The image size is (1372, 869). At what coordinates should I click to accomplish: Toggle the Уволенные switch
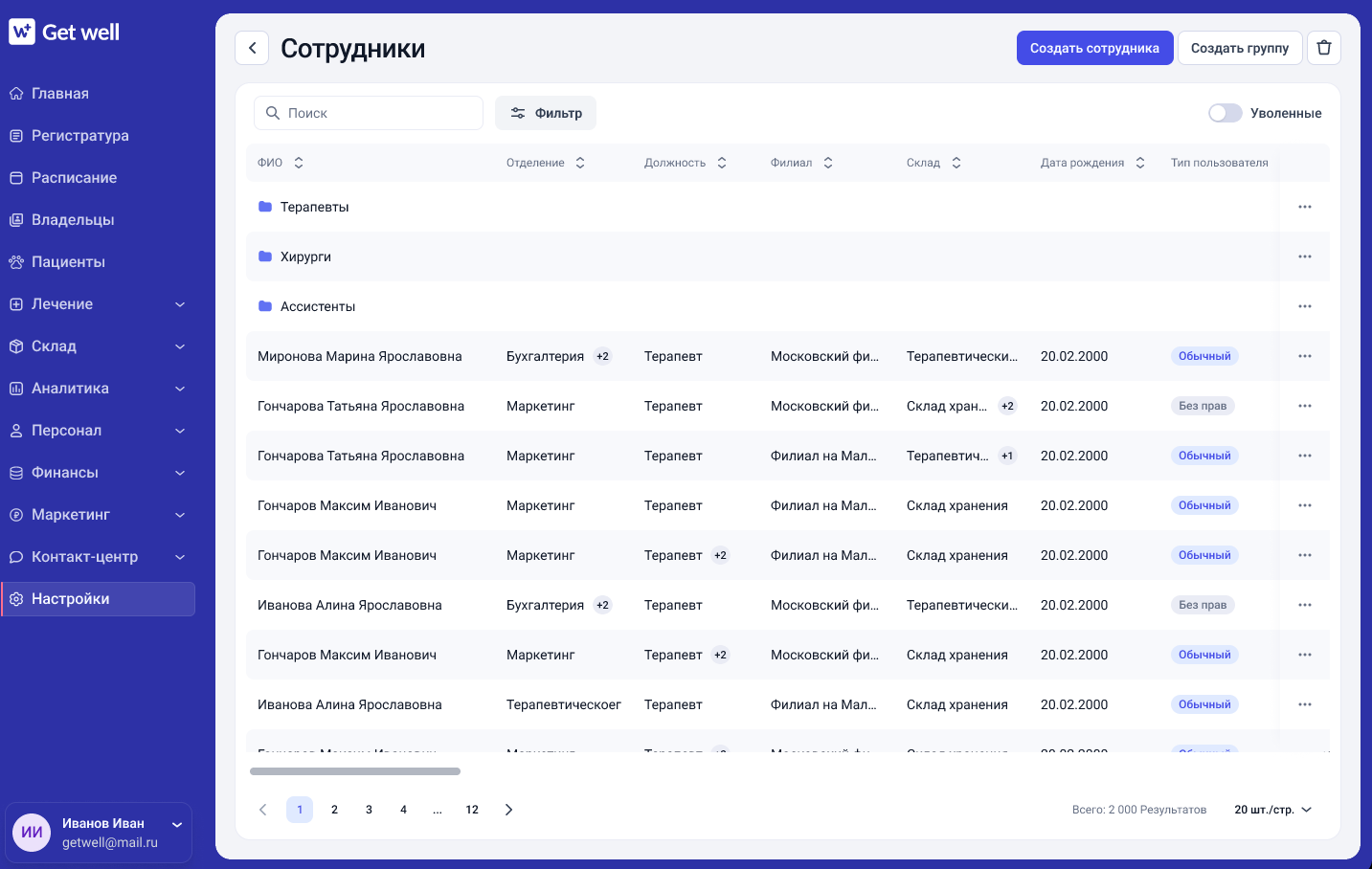pos(1226,113)
